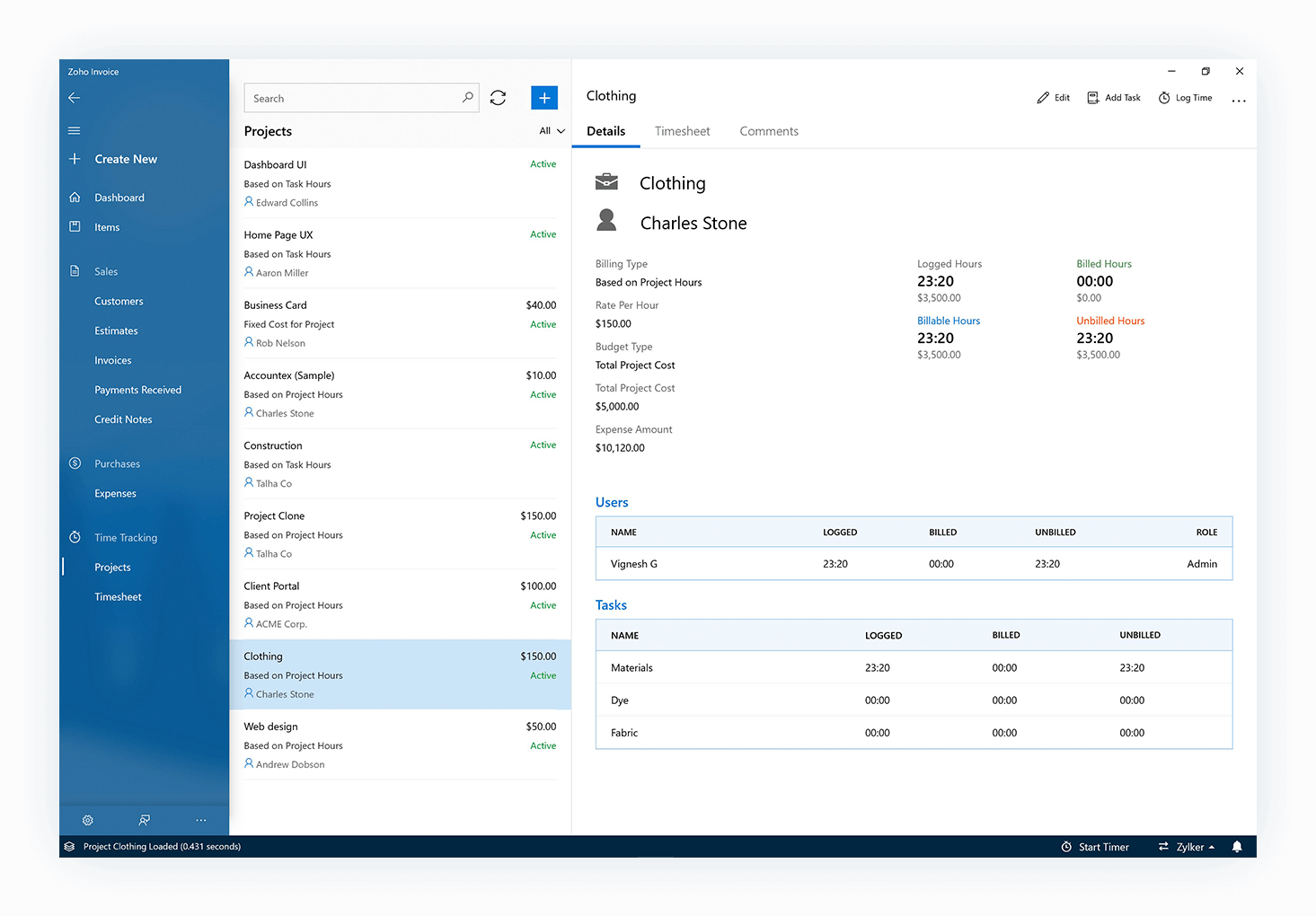The height and width of the screenshot is (916, 1316).
Task: Click Add Task in the toolbar
Action: (1114, 98)
